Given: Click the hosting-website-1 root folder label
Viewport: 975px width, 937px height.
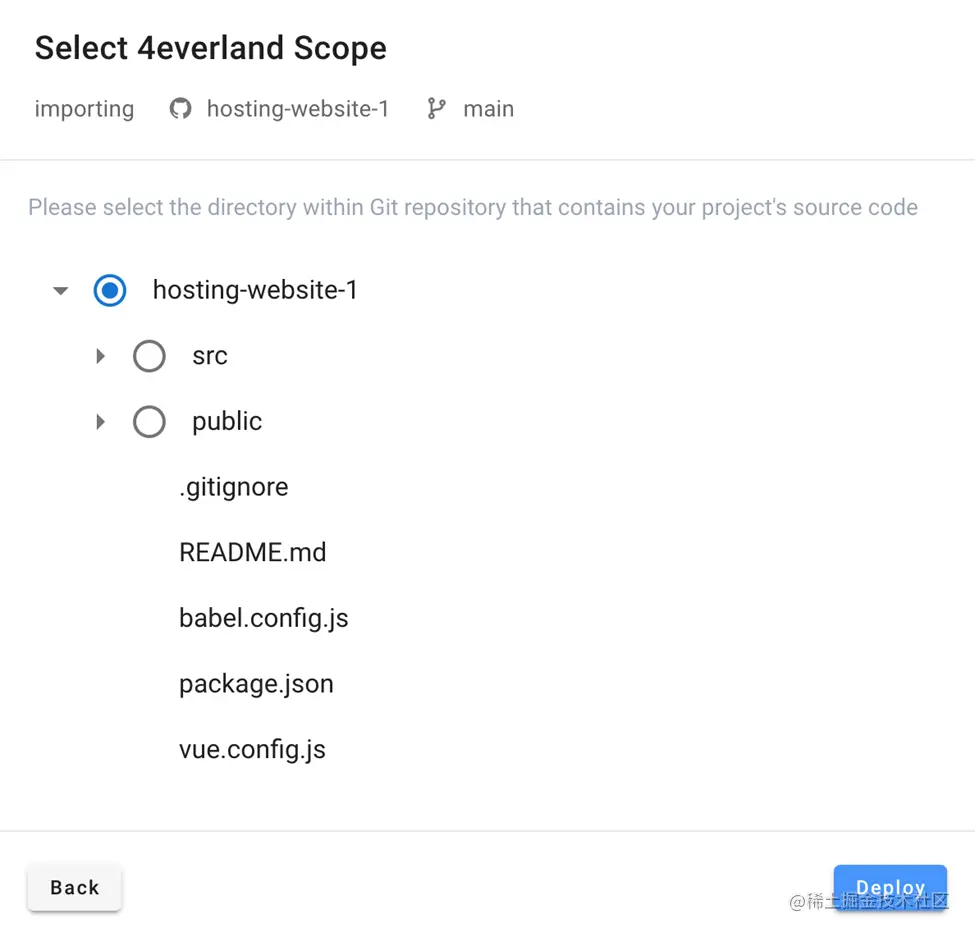Looking at the screenshot, I should click(x=255, y=291).
